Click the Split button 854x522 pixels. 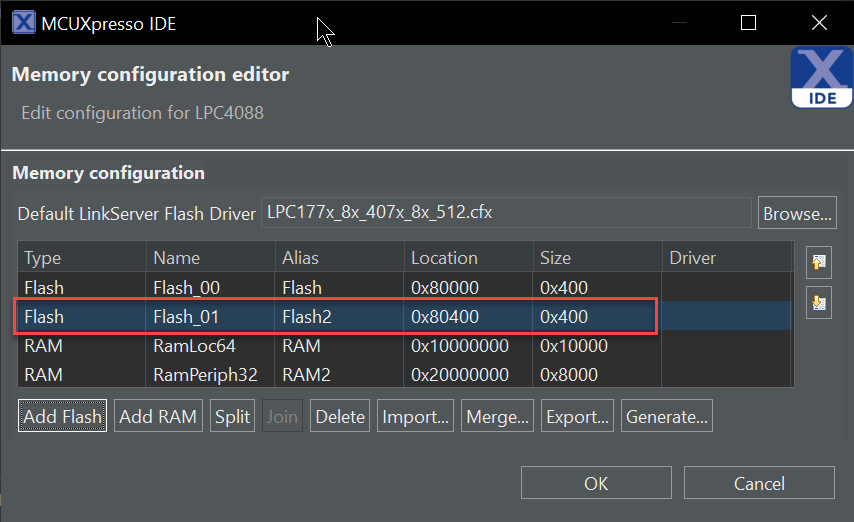coord(233,416)
